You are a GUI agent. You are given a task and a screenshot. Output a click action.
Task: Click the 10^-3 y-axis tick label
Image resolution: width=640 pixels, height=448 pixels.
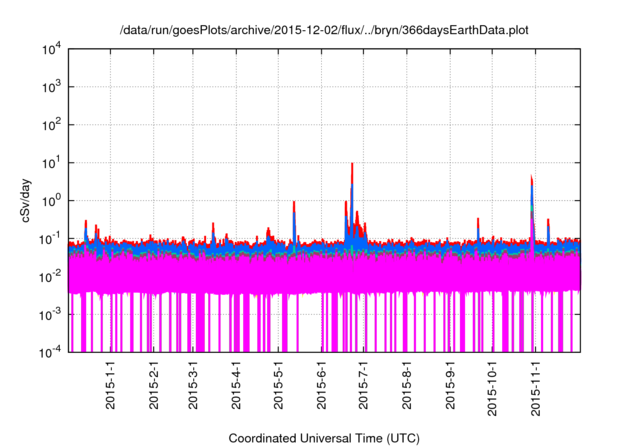[50, 314]
